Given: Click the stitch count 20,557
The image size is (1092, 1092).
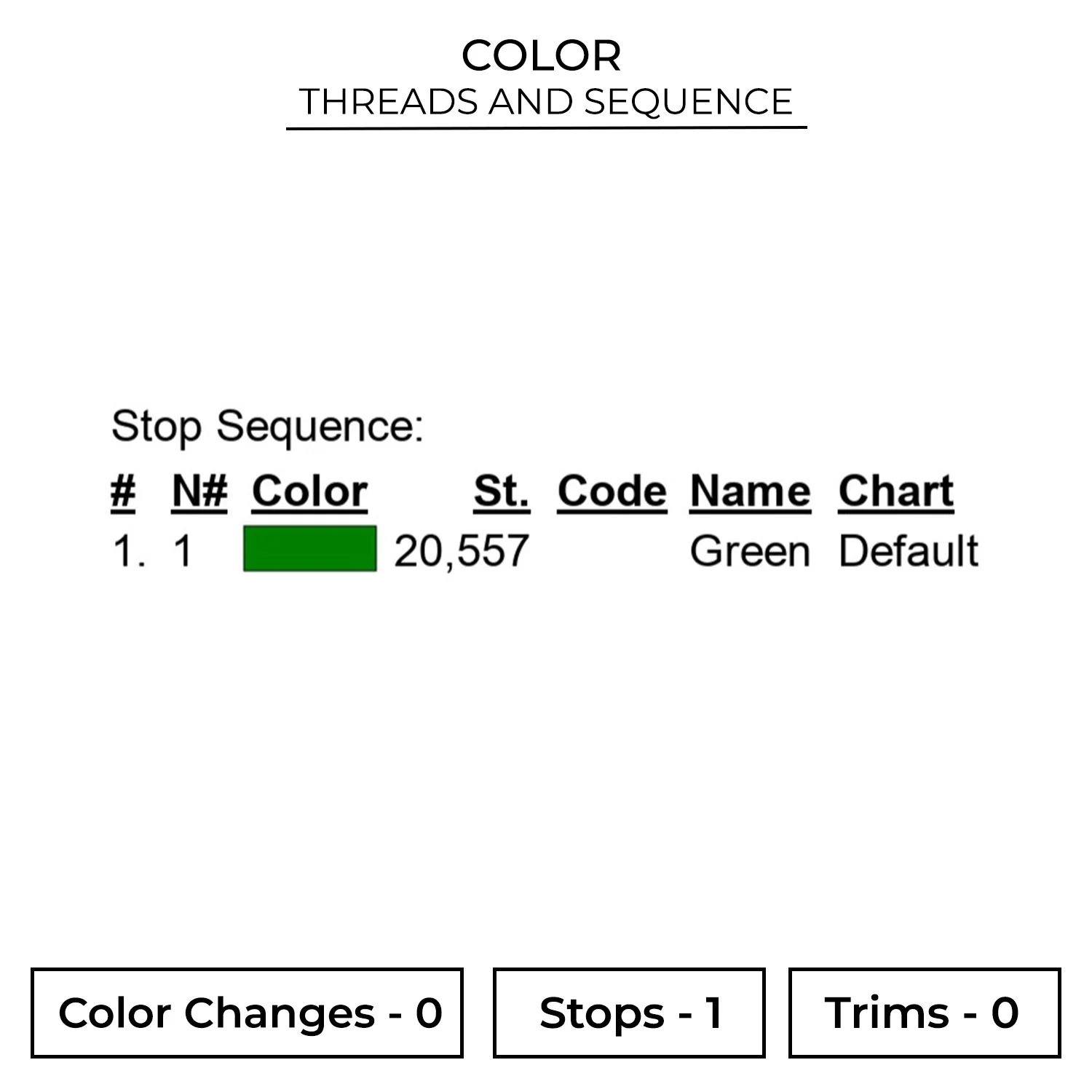Looking at the screenshot, I should 461,551.
